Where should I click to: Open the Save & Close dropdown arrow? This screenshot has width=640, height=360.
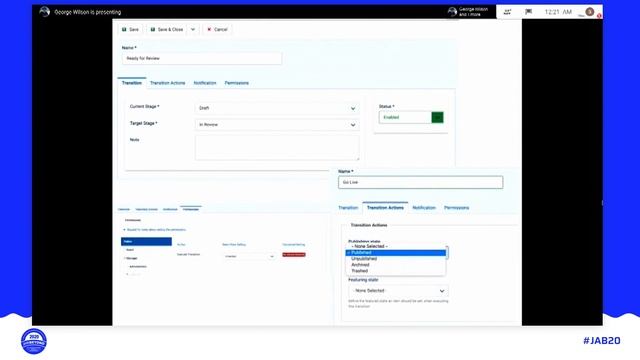pyautogui.click(x=193, y=29)
